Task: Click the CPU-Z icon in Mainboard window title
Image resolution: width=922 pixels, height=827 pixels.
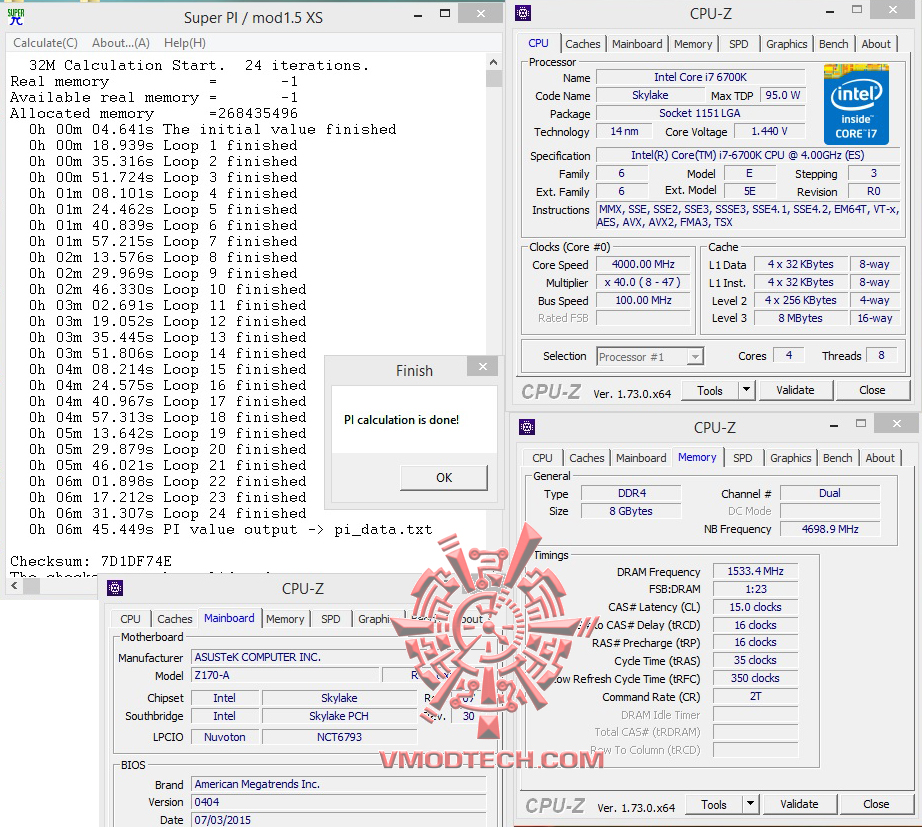Action: coord(115,588)
